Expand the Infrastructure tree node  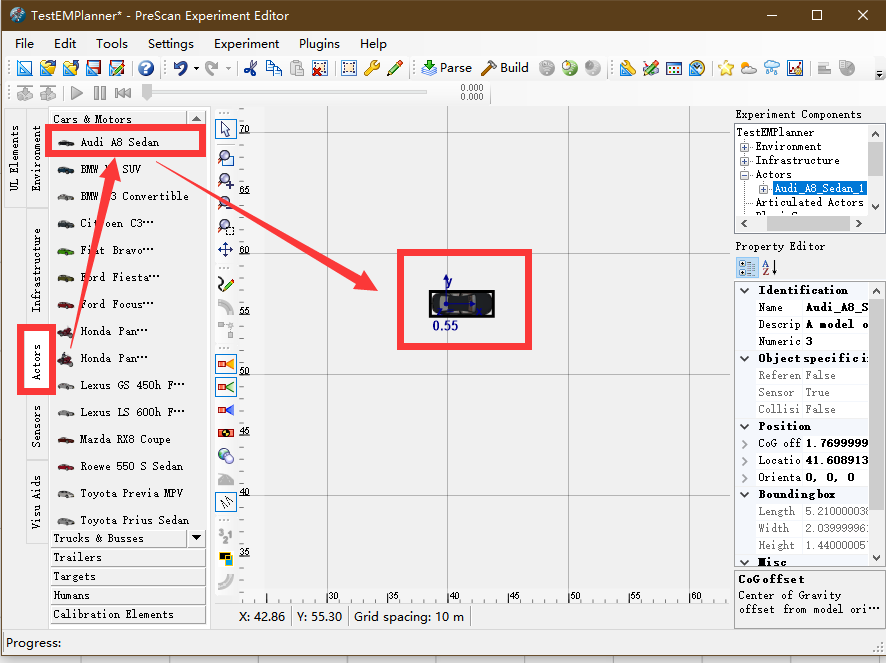click(x=745, y=161)
